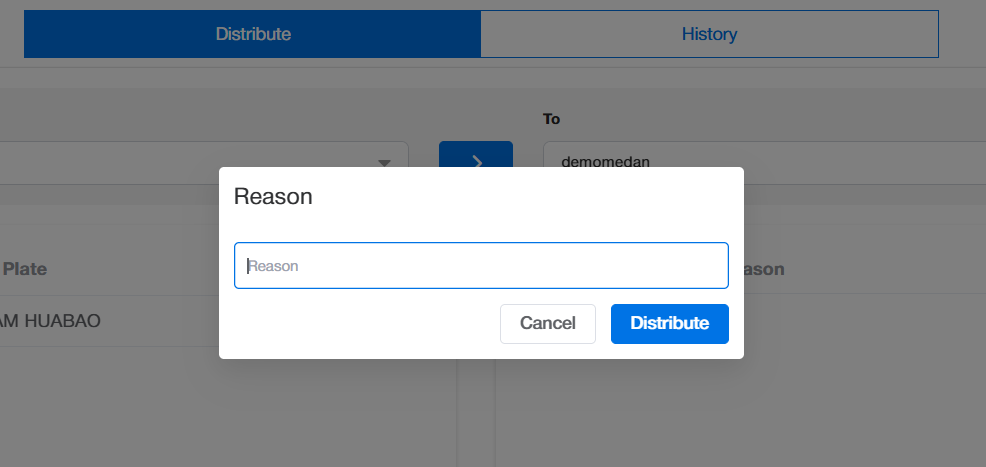Click the To label above demomedan
Image resolution: width=986 pixels, height=467 pixels.
pyautogui.click(x=551, y=119)
